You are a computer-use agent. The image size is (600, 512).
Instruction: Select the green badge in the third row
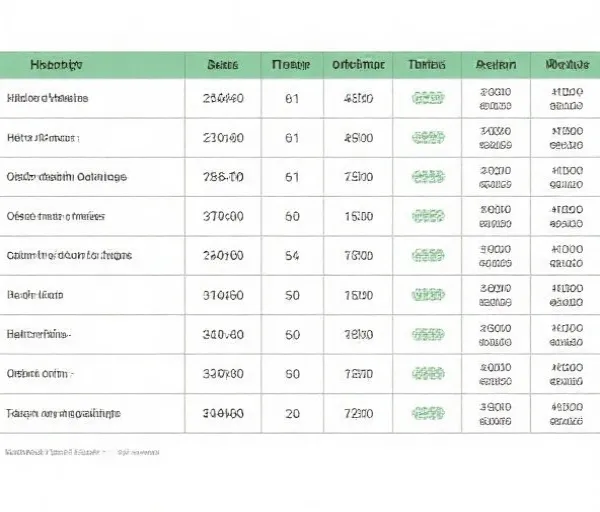[427, 177]
